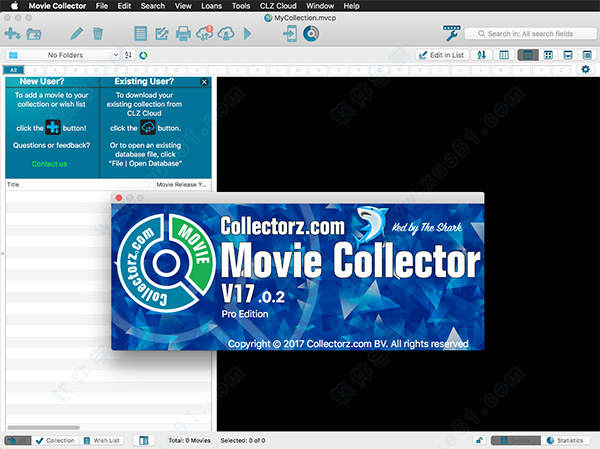Click the Add Movies plus icon
This screenshot has width=600, height=449.
pos(13,34)
